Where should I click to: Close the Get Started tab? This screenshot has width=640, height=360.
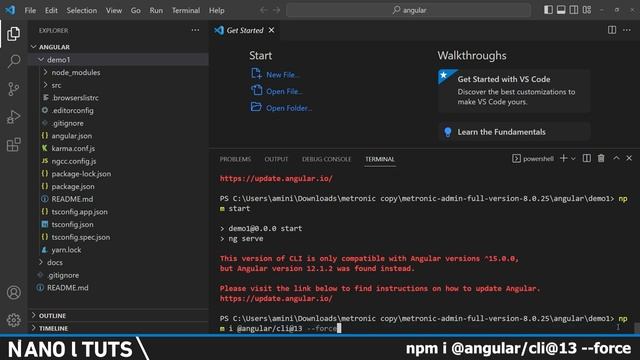(271, 30)
